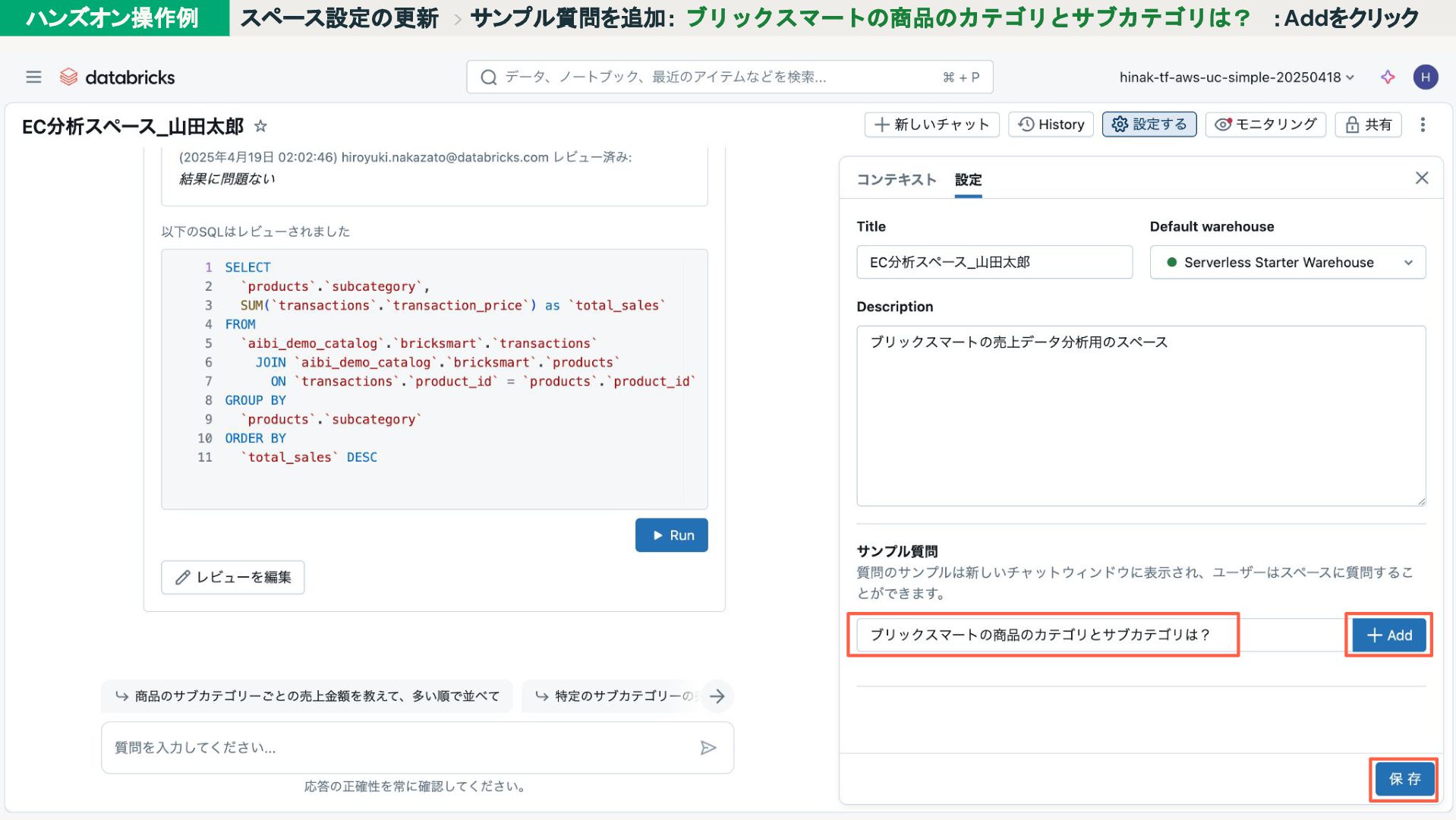Viewport: 1456px width, 820px height.
Task: Click the FROM keyword on line 4
Action: pyautogui.click(x=240, y=324)
